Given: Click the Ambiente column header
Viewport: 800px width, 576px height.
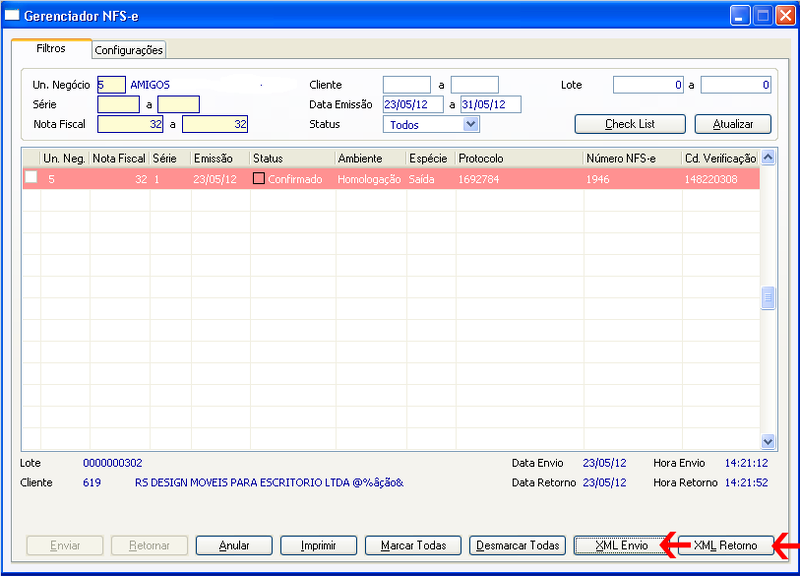Looking at the screenshot, I should pyautogui.click(x=370, y=158).
